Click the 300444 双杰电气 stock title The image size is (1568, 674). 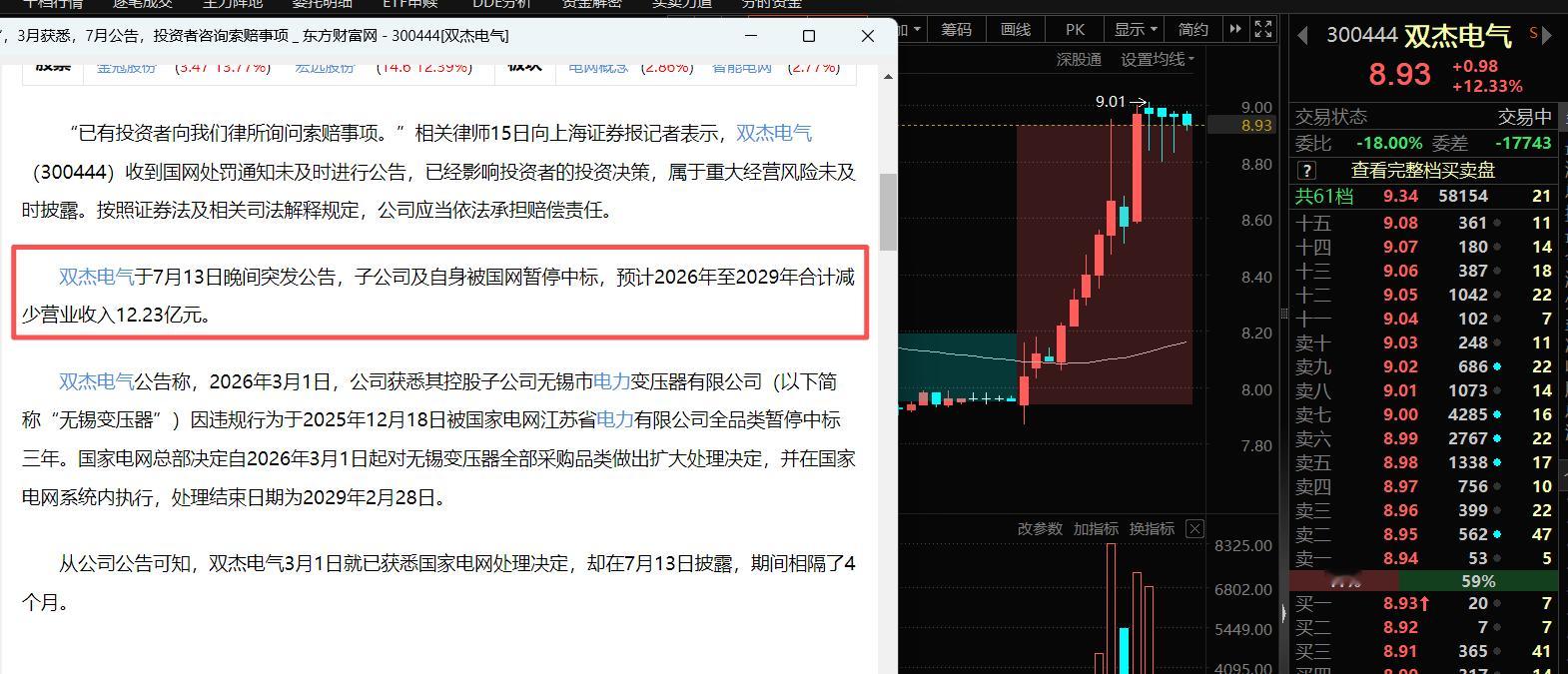(1419, 36)
